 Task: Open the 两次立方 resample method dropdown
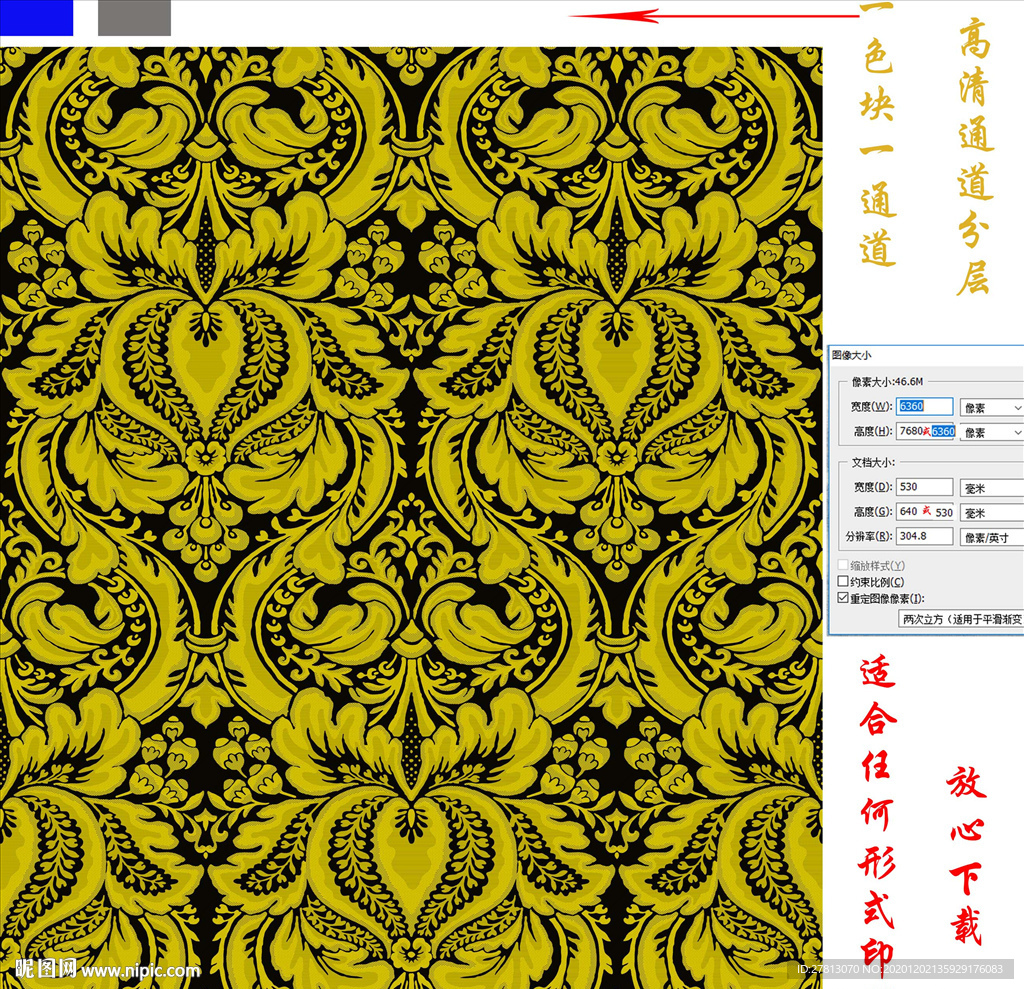tap(961, 619)
